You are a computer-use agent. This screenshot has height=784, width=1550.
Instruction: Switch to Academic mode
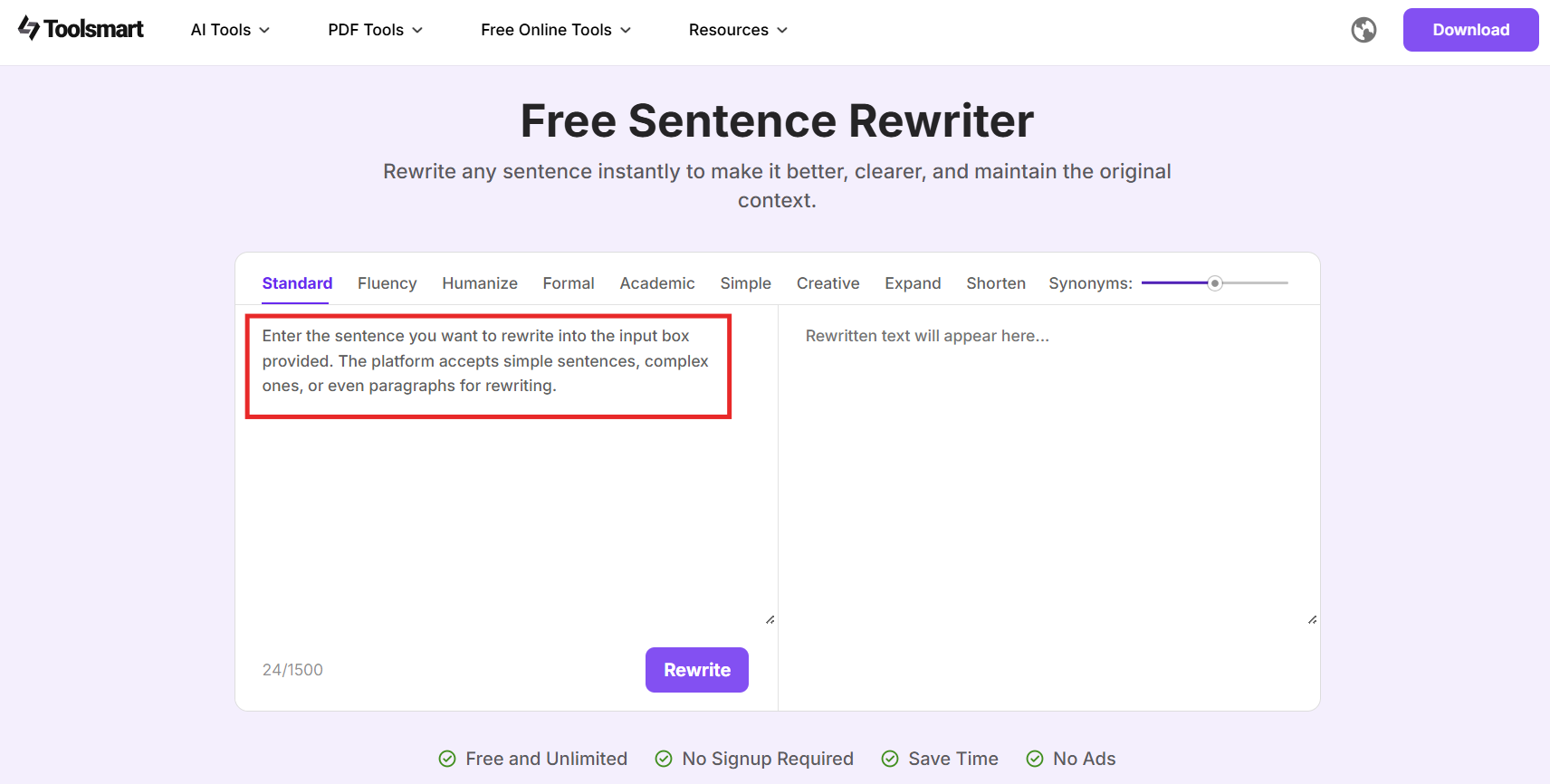point(657,283)
